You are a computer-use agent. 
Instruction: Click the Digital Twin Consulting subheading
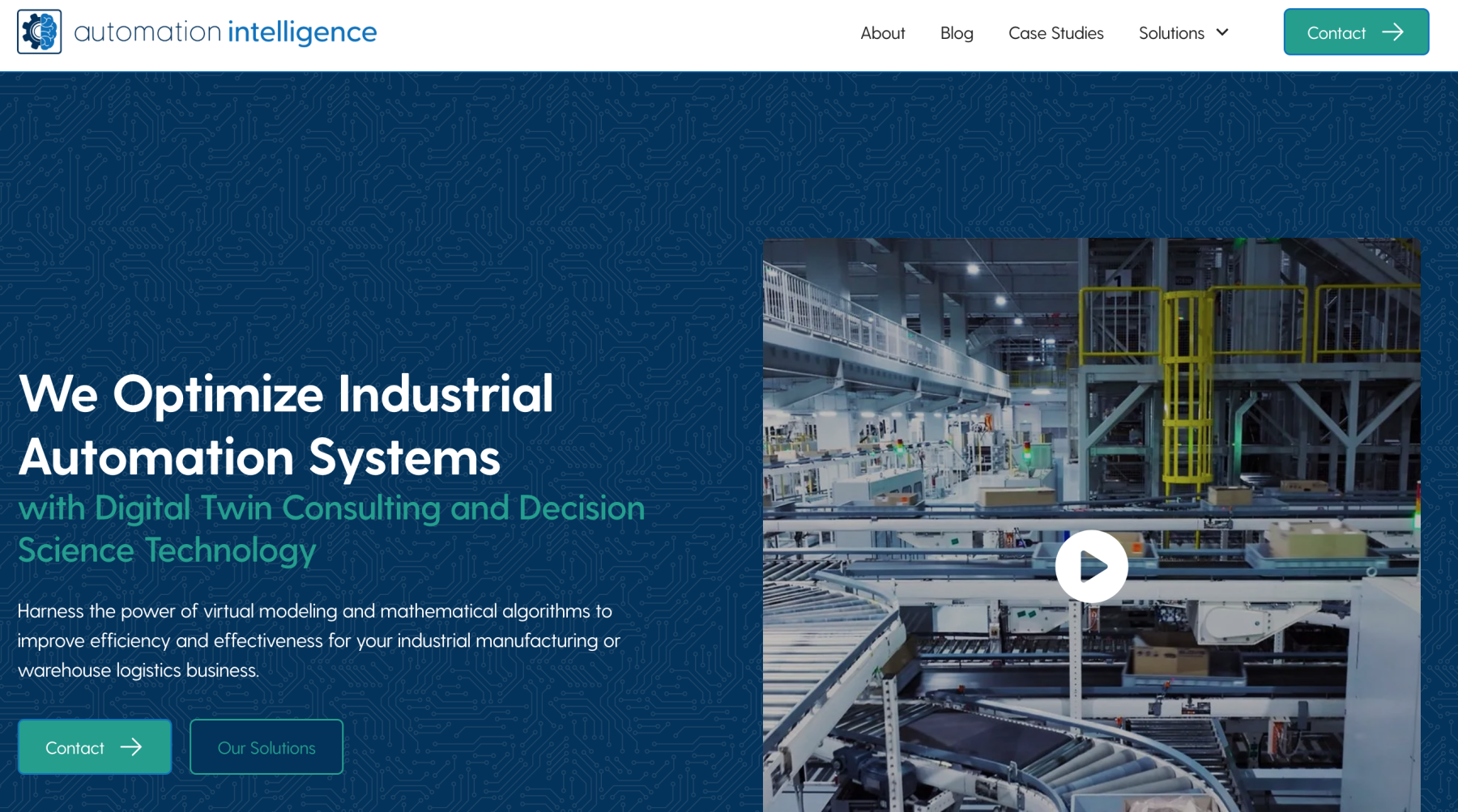pyautogui.click(x=330, y=529)
